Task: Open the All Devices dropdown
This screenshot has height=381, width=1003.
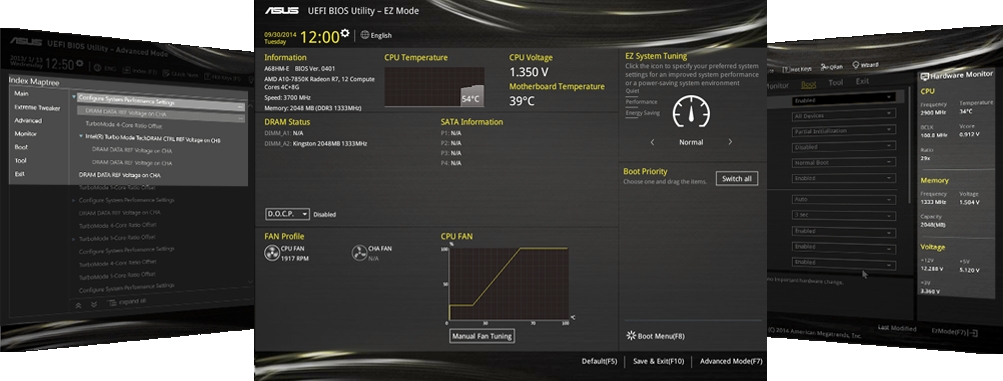Action: (x=843, y=115)
